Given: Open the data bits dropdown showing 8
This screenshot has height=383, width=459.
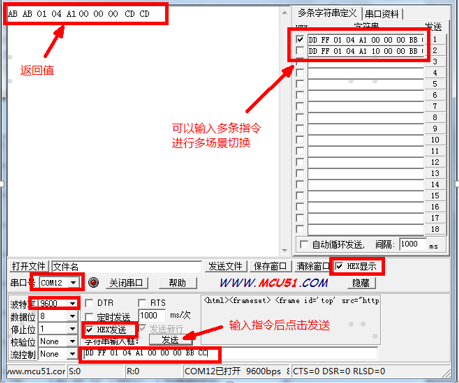Looking at the screenshot, I should click(72, 316).
